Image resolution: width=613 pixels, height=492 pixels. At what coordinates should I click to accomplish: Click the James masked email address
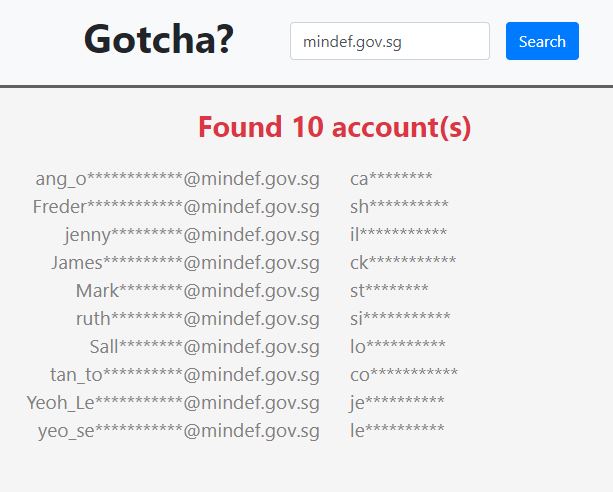185,263
